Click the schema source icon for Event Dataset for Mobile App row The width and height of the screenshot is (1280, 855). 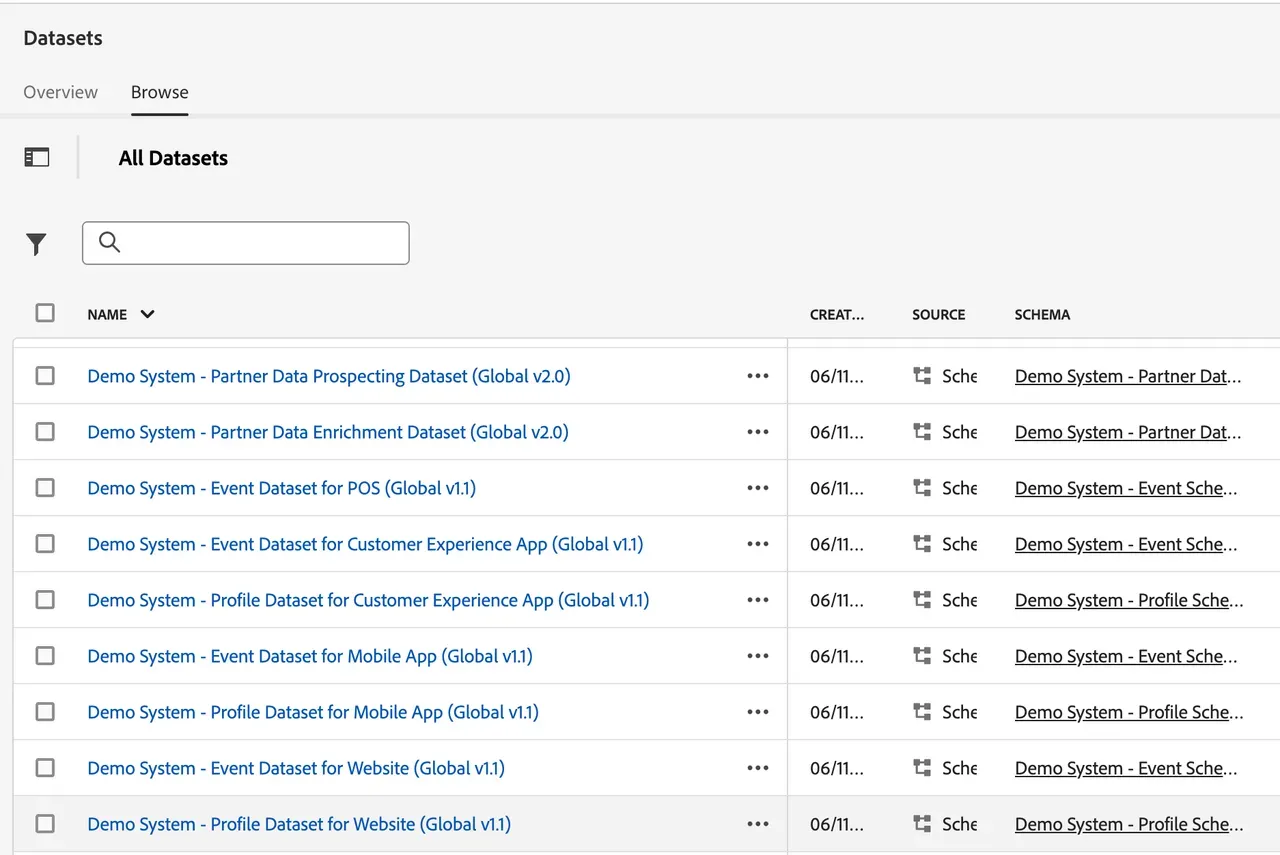922,656
